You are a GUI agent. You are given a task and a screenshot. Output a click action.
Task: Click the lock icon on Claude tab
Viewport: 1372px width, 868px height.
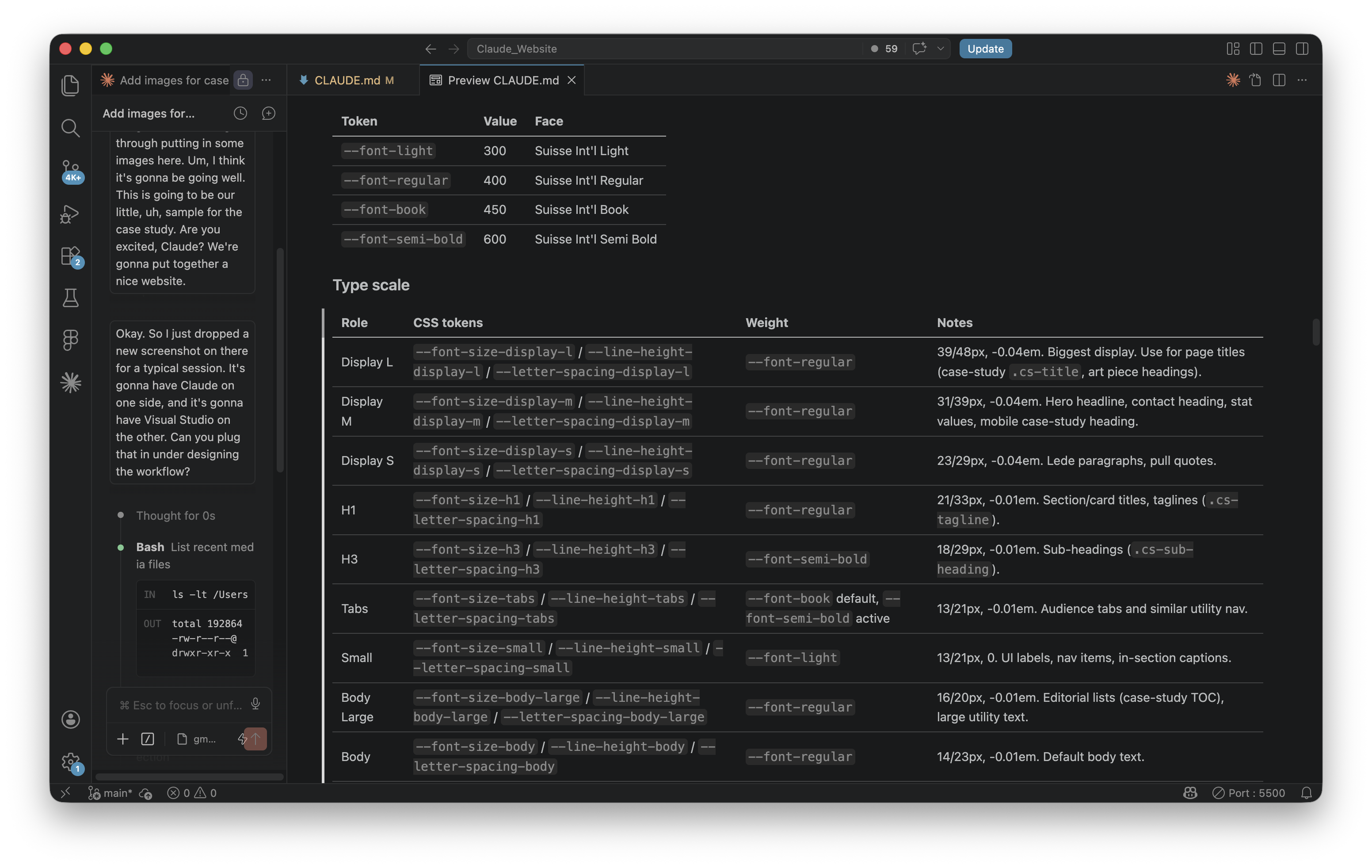(243, 80)
